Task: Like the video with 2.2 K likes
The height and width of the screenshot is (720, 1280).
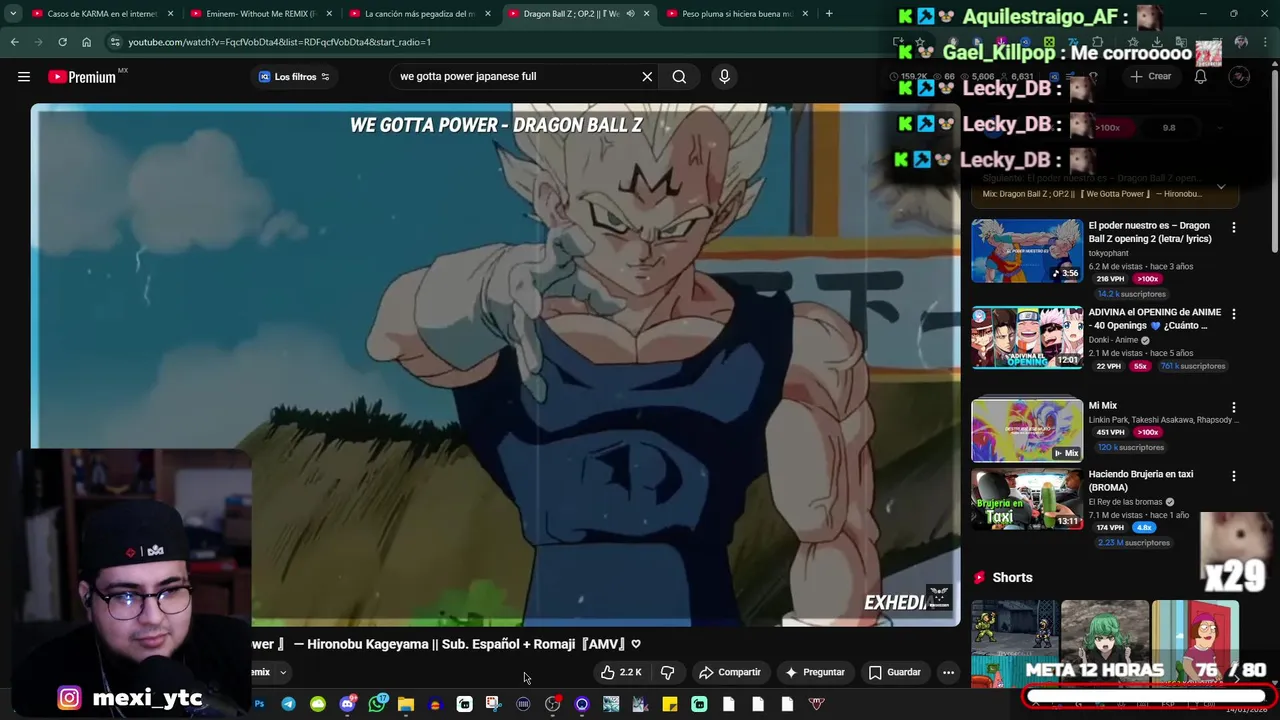Action: (621, 673)
